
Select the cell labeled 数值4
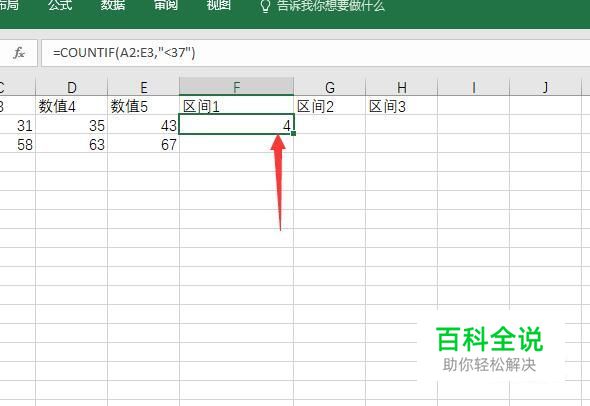pos(71,106)
